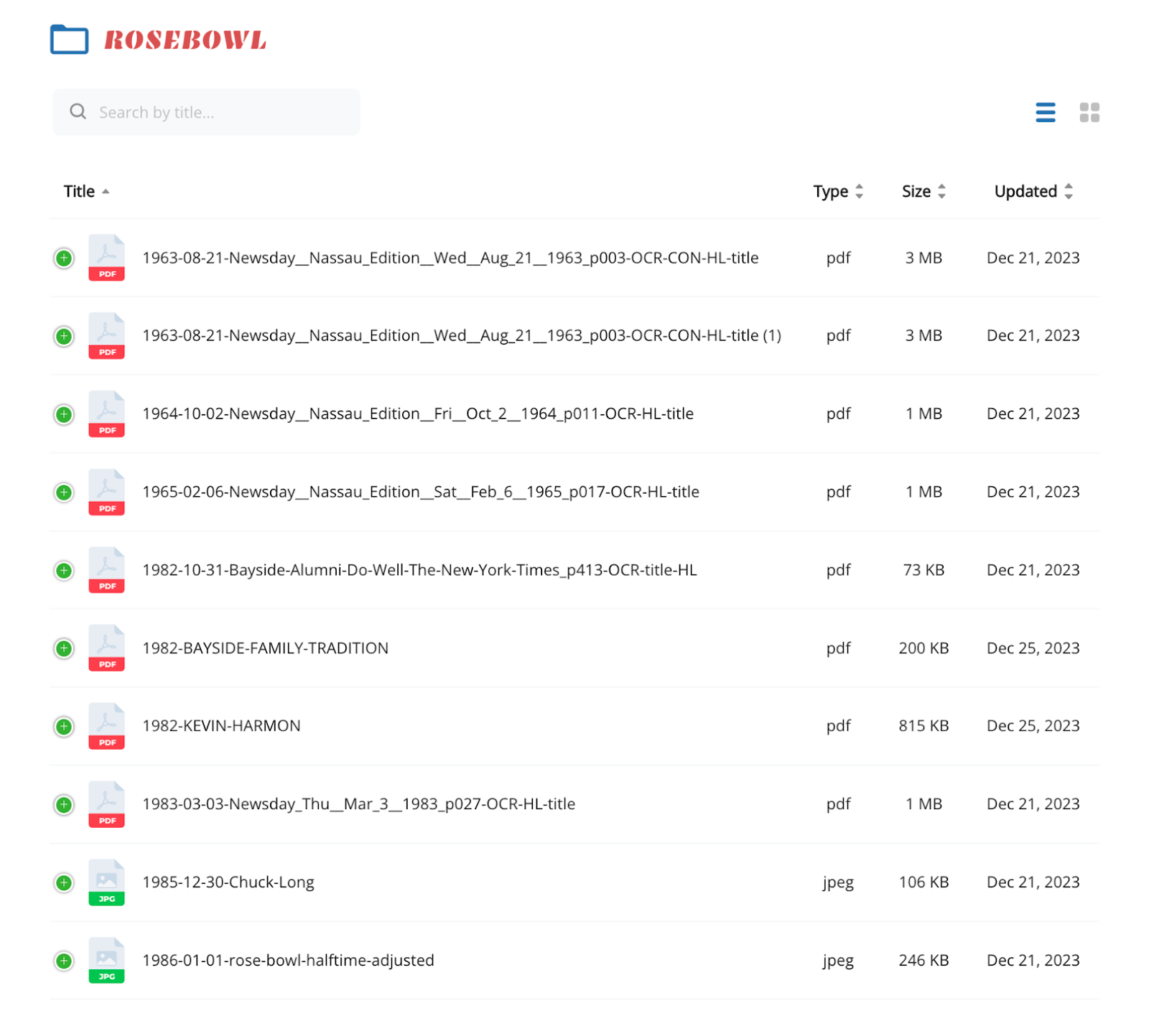The height and width of the screenshot is (1036, 1149).
Task: Click PDF icon of 1982-KEVIN-HARMON
Action: pos(106,727)
